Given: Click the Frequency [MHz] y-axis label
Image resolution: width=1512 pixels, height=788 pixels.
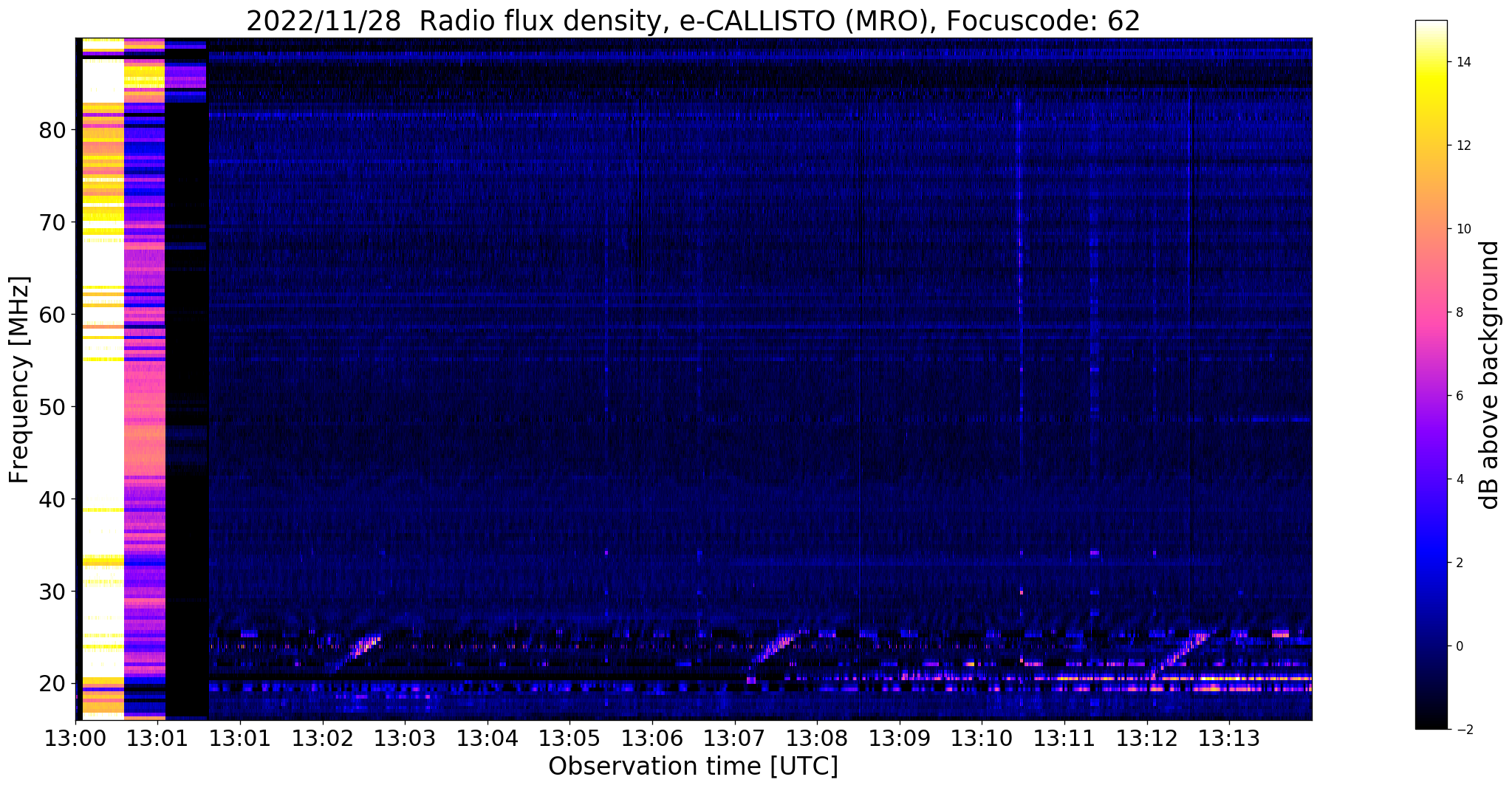Looking at the screenshot, I should click(20, 379).
